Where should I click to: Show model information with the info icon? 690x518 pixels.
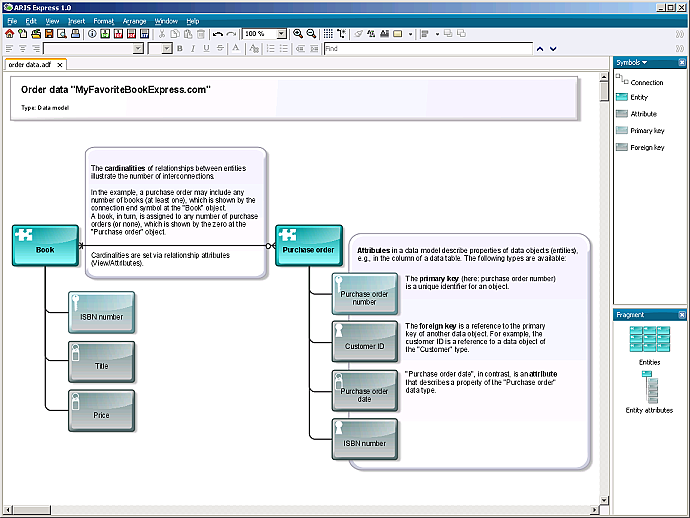pyautogui.click(x=92, y=34)
